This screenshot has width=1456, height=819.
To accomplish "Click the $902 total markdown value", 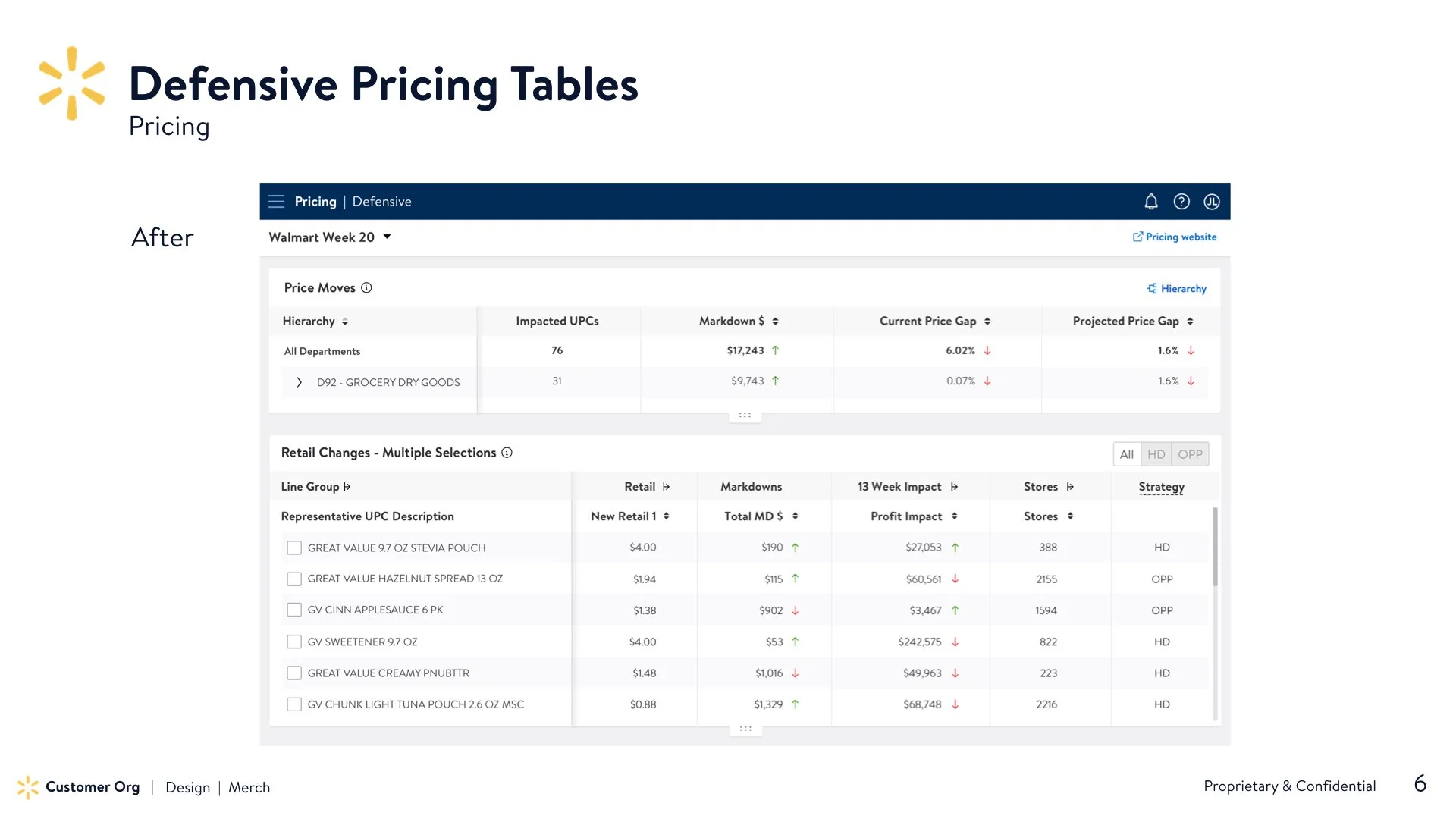I will [x=770, y=610].
